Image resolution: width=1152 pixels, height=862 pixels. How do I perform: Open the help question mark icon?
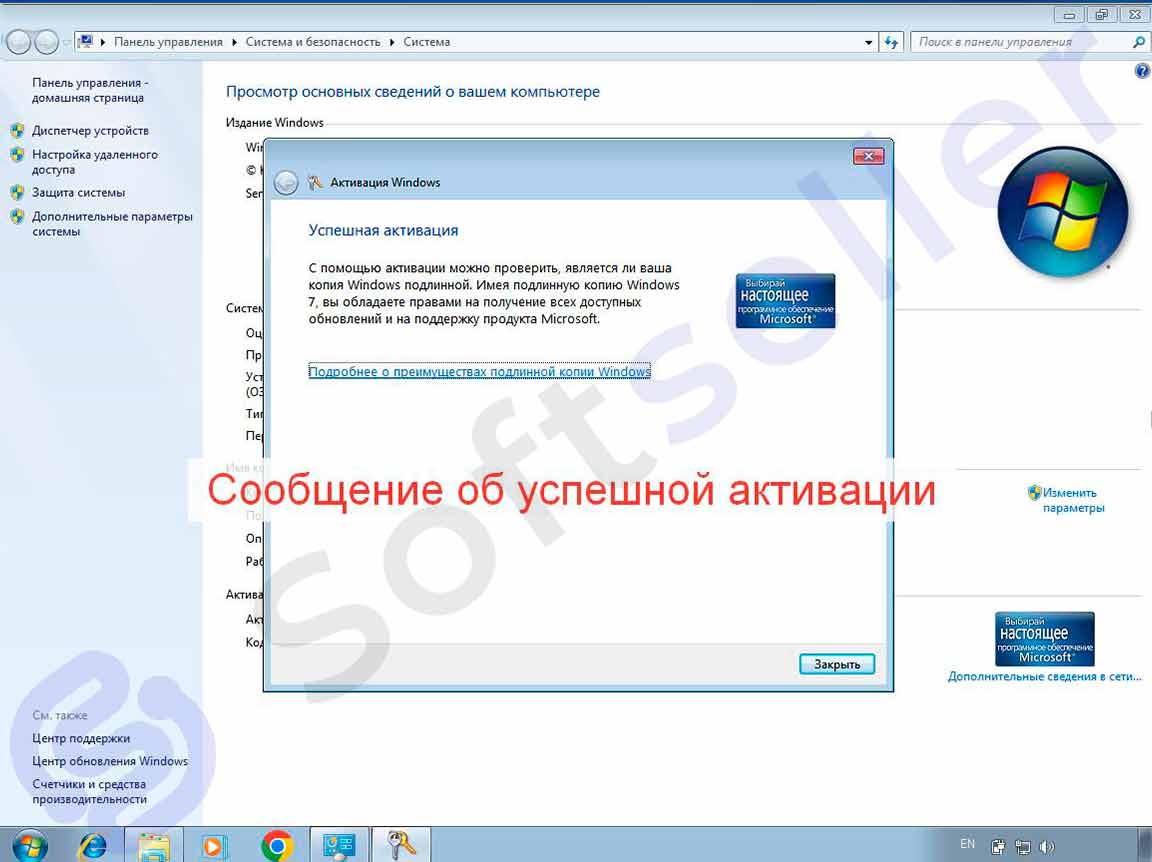(1143, 72)
